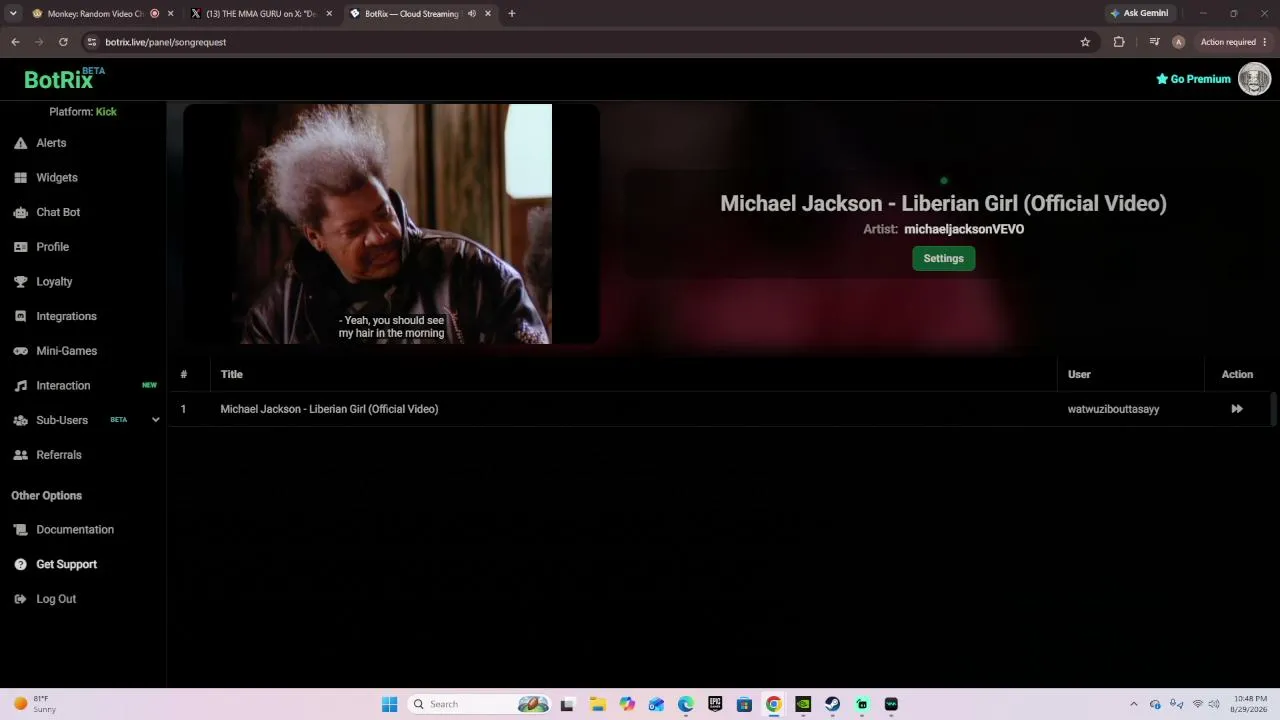This screenshot has width=1280, height=720.
Task: Open the Widgets page
Action: pos(56,178)
